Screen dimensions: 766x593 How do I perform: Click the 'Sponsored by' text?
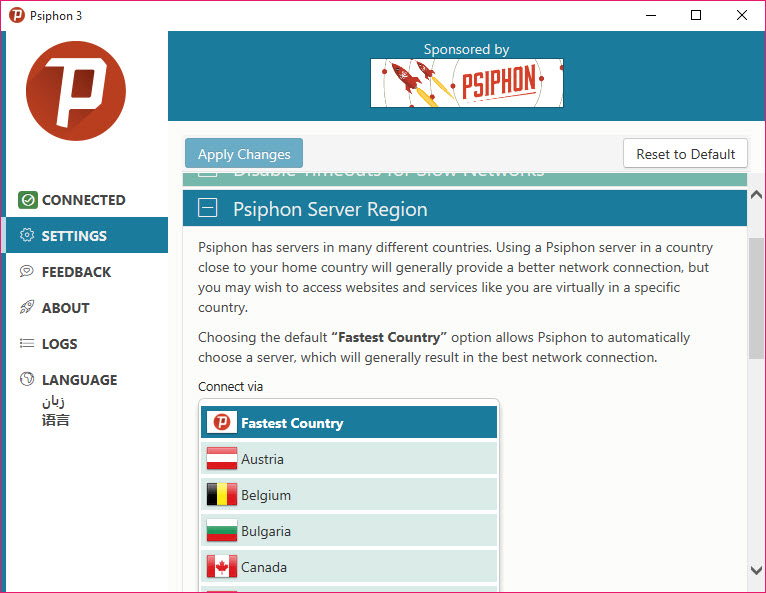(x=467, y=49)
